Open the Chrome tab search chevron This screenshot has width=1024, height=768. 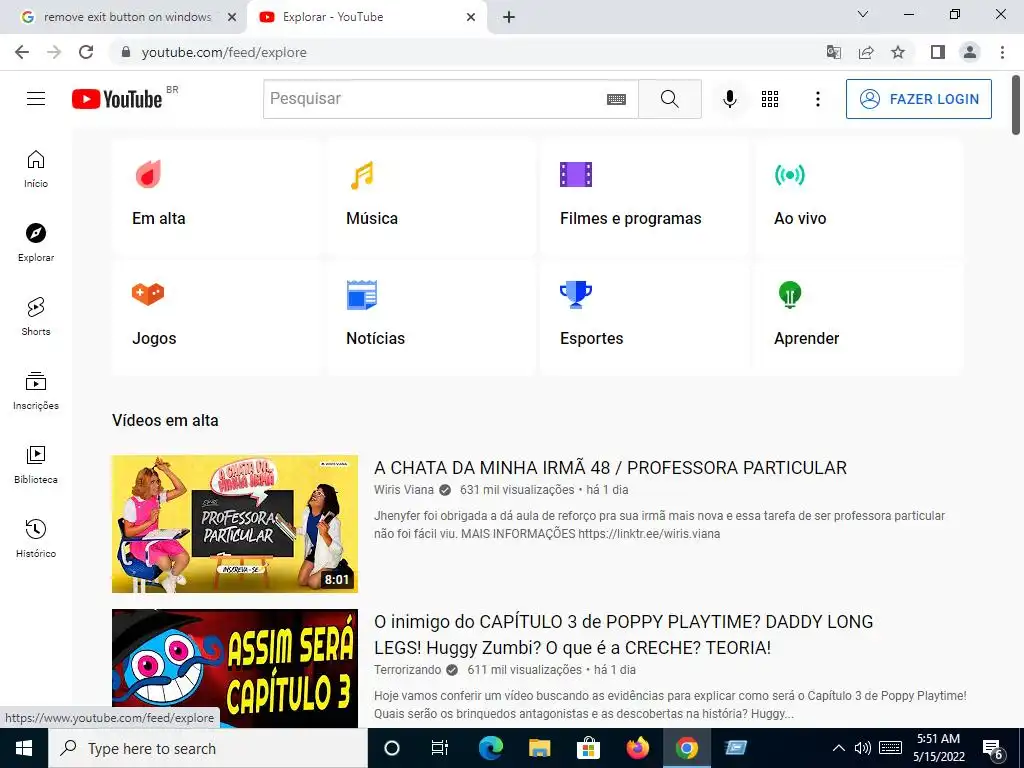pos(863,14)
